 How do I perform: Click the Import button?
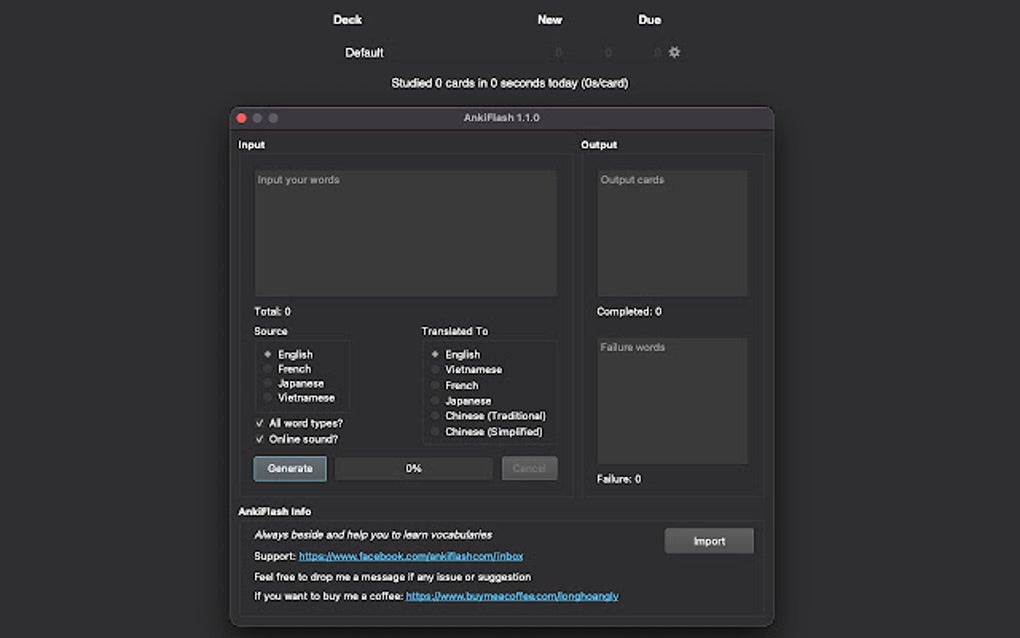[709, 540]
